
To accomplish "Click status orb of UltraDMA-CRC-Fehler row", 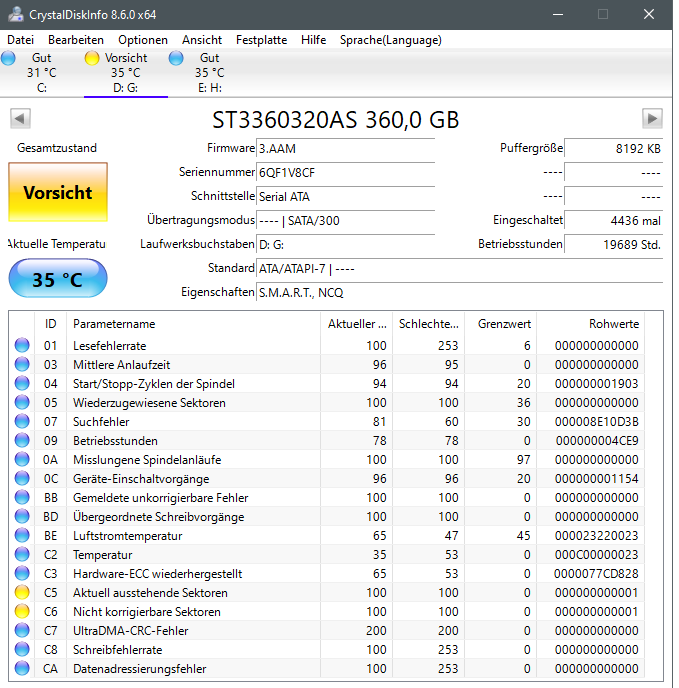I will click(x=22, y=631).
